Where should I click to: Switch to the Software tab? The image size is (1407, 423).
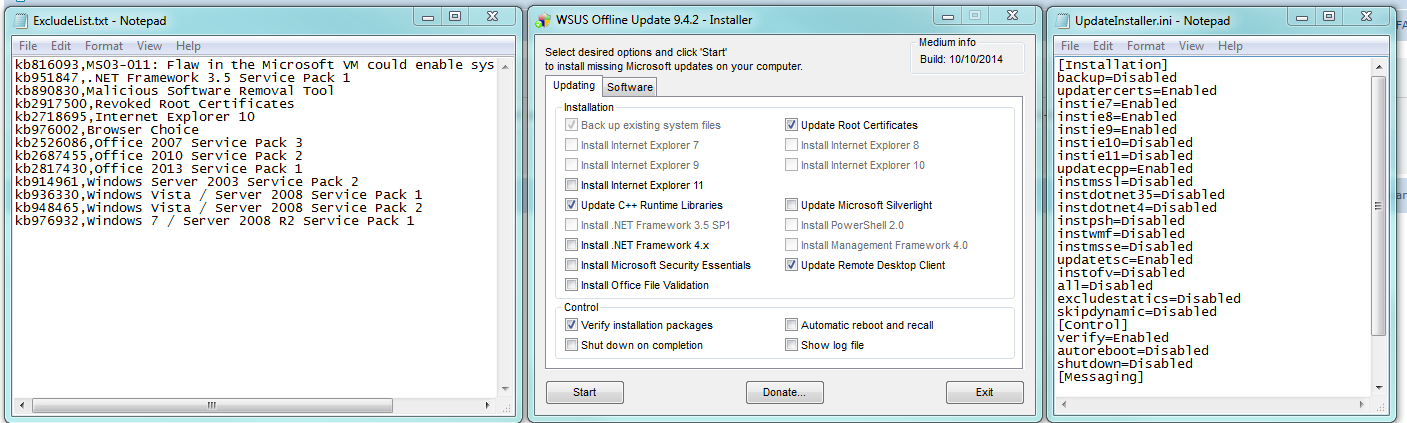point(630,87)
